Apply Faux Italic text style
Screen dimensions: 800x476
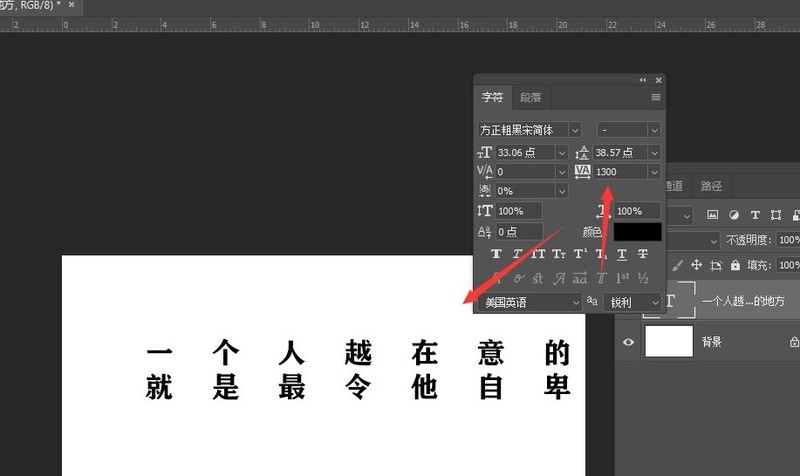[519, 255]
